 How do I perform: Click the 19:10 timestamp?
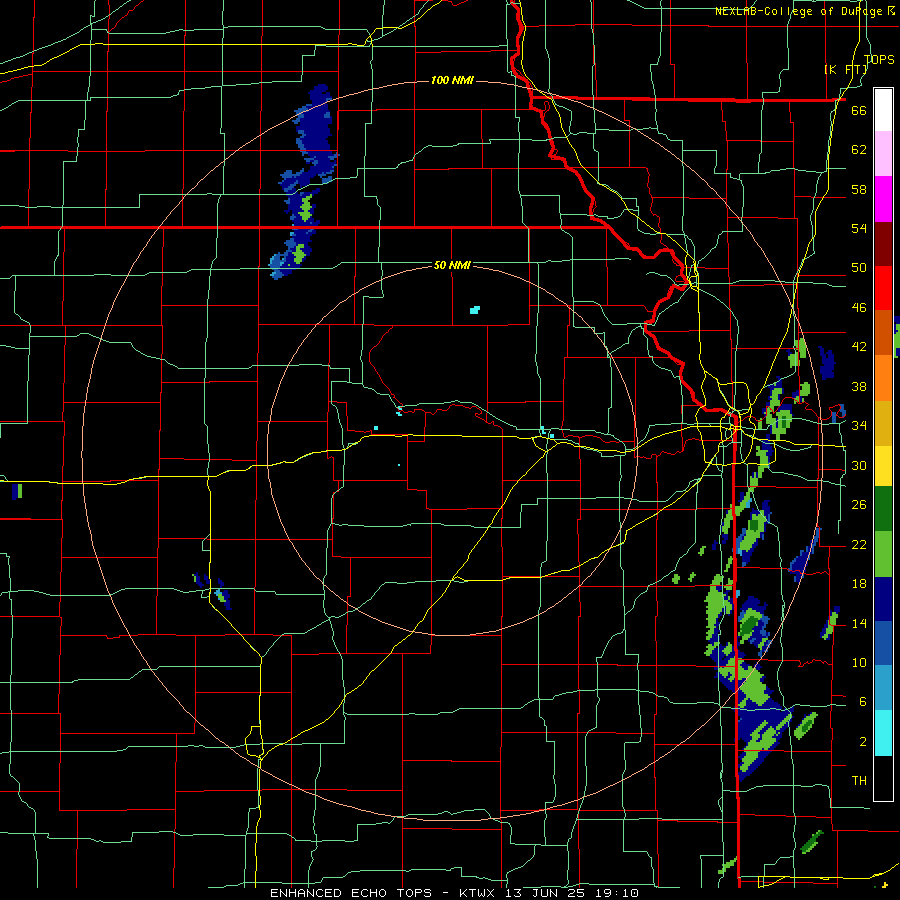pyautogui.click(x=616, y=893)
